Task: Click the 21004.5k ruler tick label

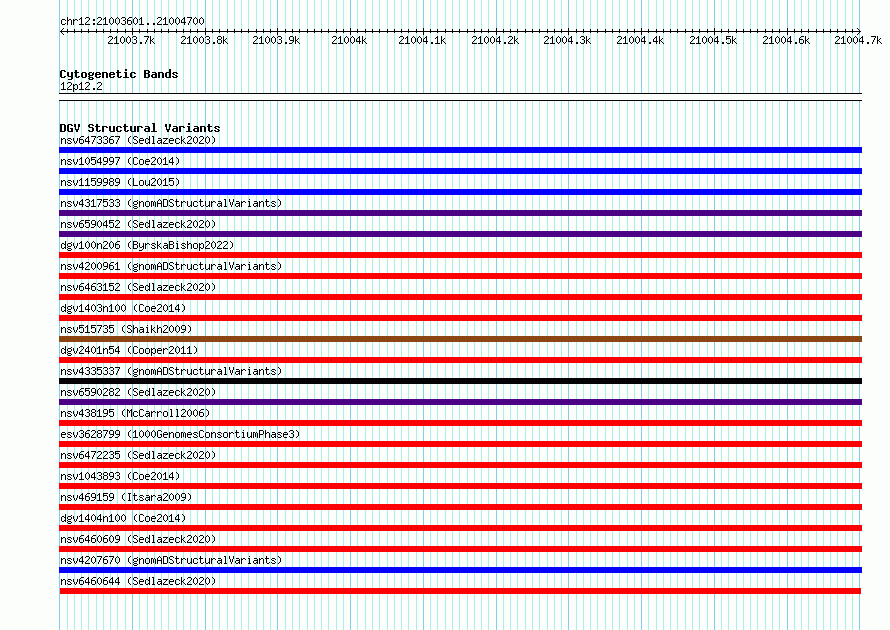Action: point(713,40)
